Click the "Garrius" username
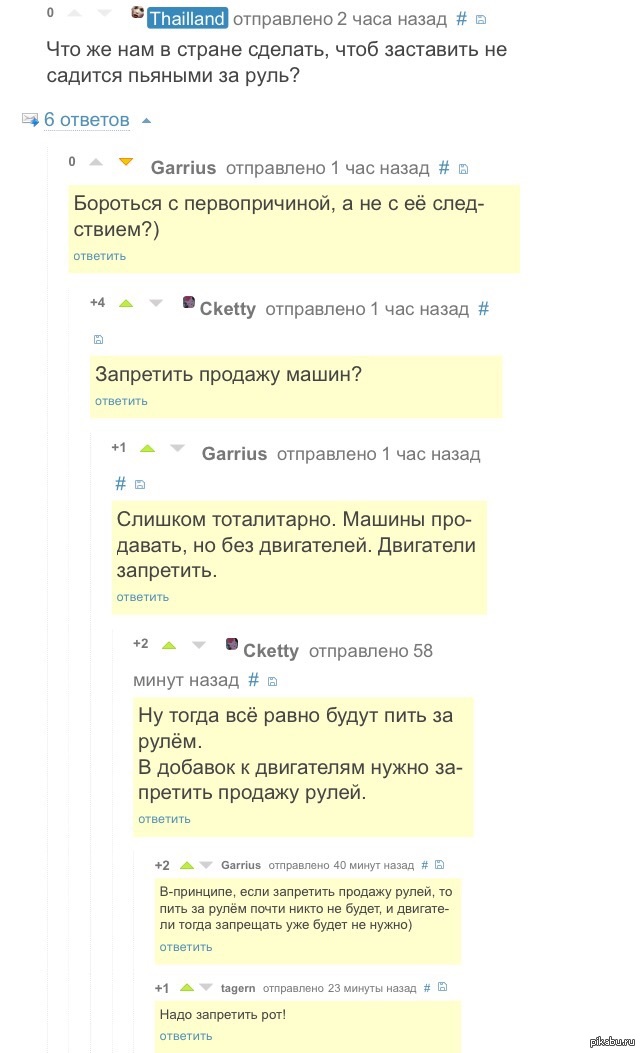The image size is (640, 1053). (x=183, y=168)
